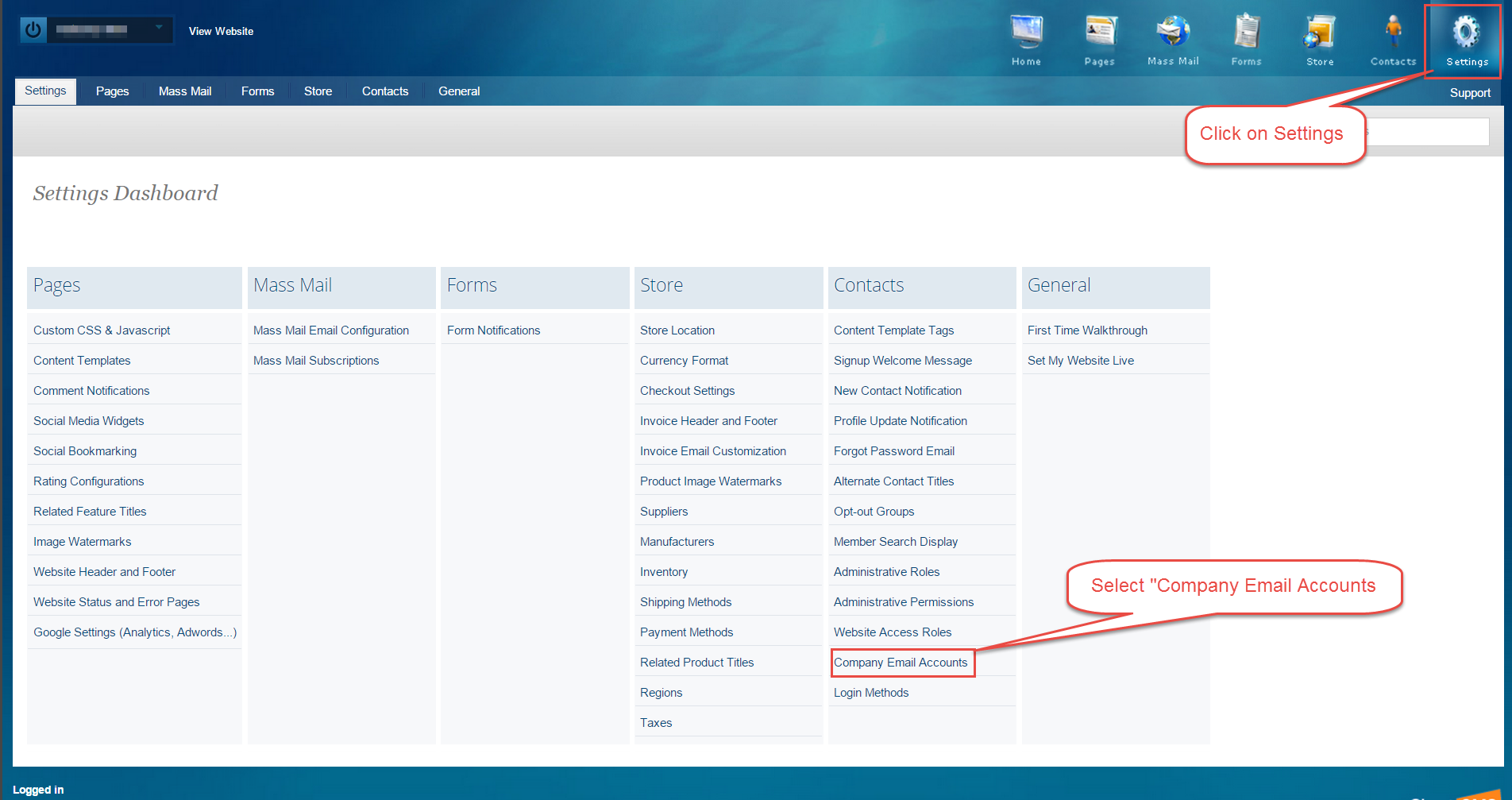Click the Settings gear icon
This screenshot has width=1512, height=800.
click(x=1466, y=32)
